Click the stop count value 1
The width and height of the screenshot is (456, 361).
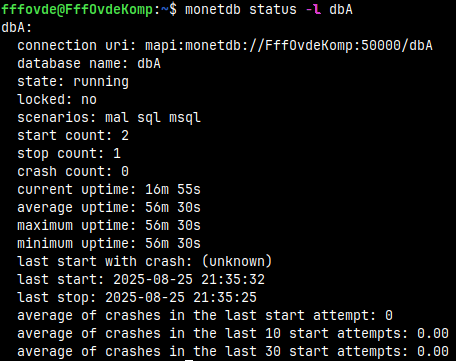[x=117, y=153]
